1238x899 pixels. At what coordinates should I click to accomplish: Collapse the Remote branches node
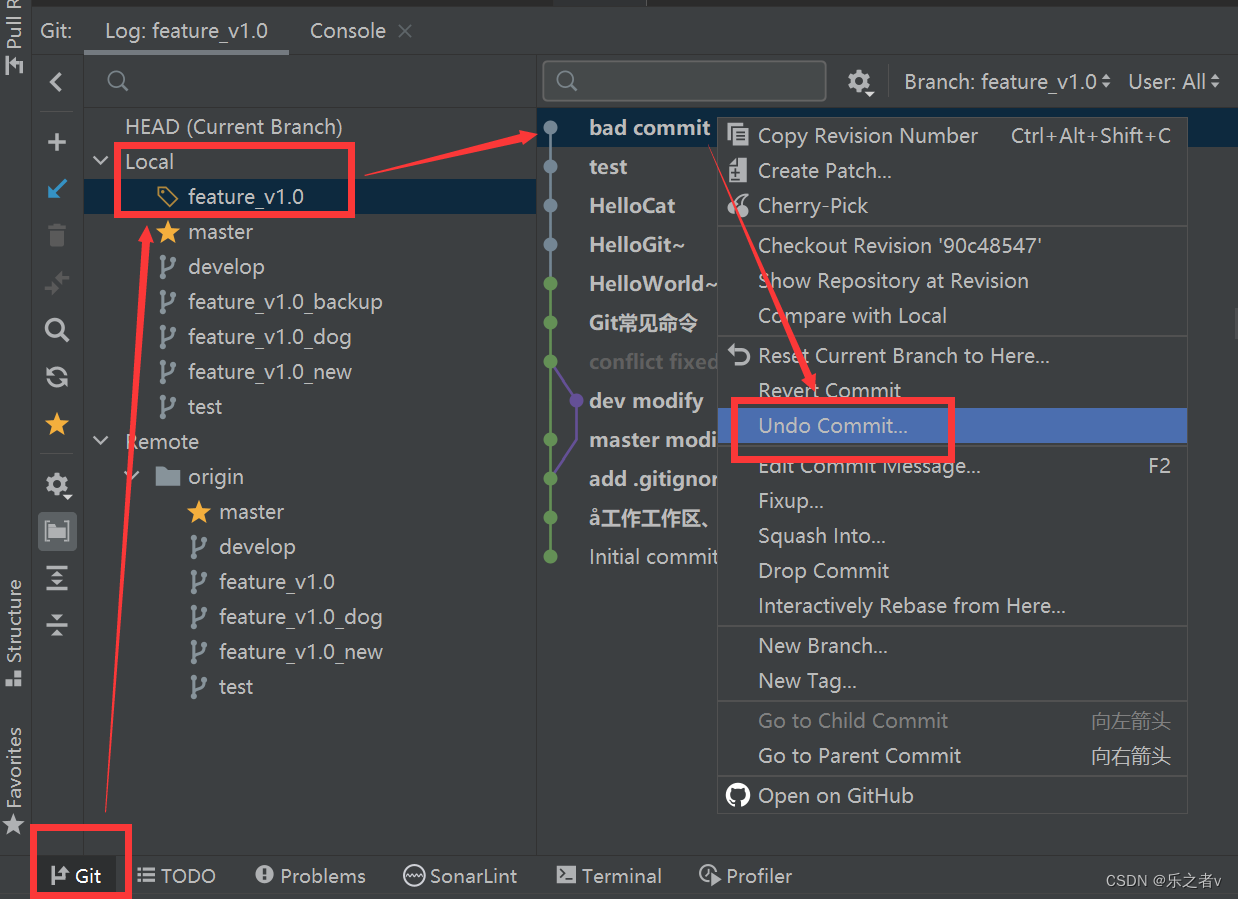101,442
